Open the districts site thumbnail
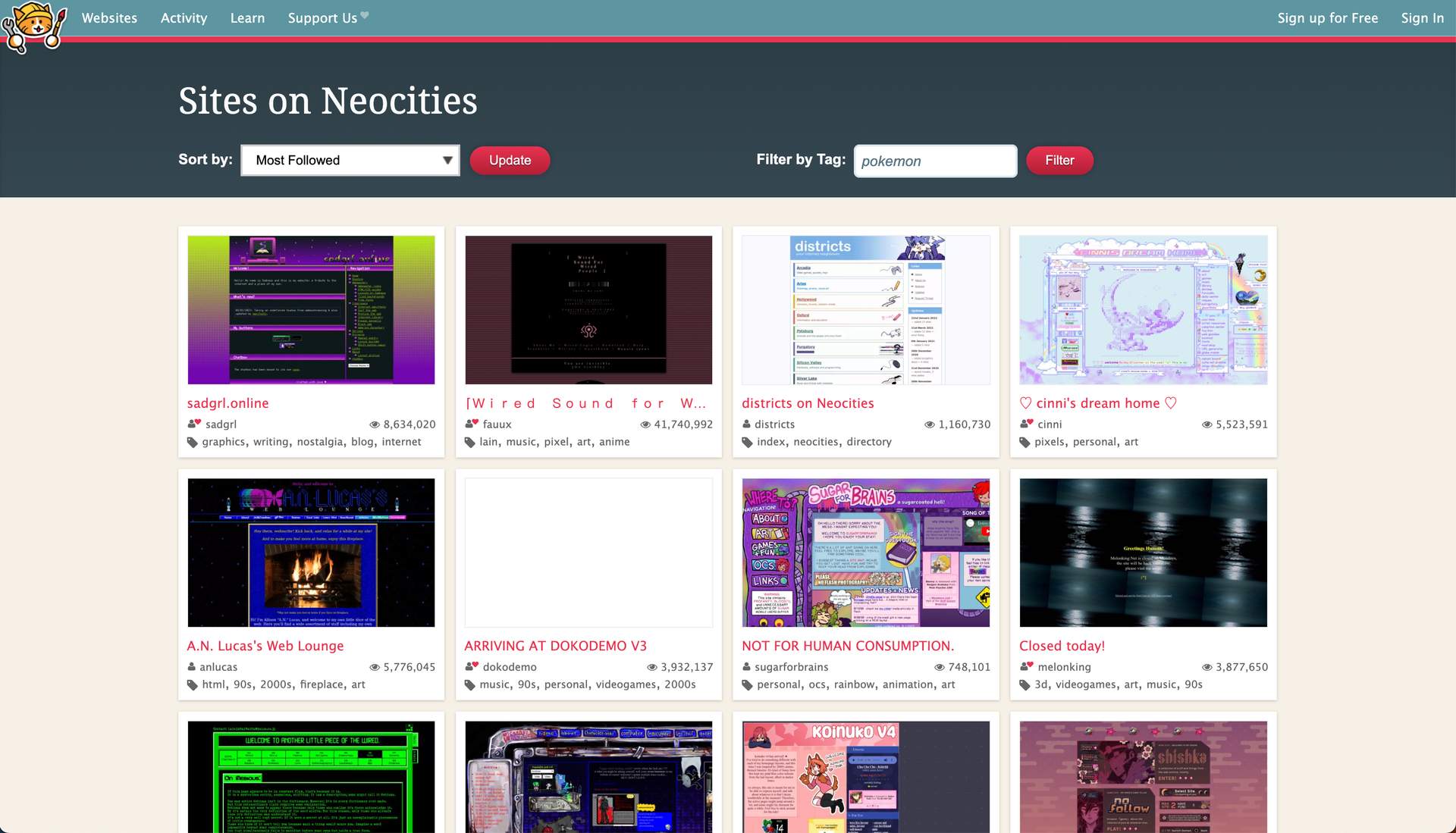This screenshot has height=833, width=1456. pos(866,309)
